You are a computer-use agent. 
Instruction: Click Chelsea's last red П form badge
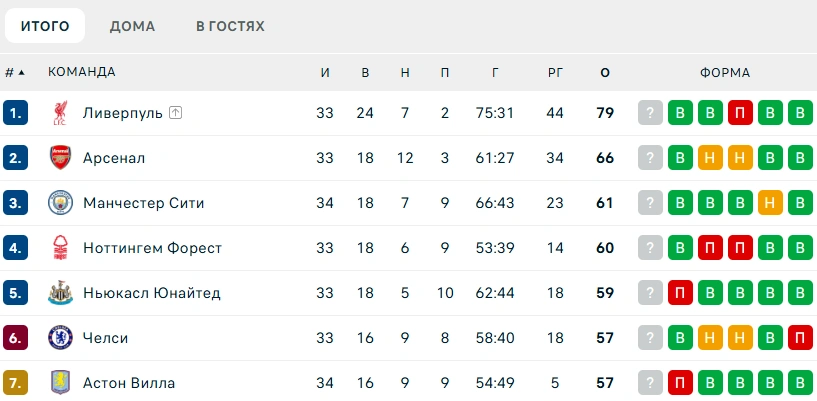[800, 337]
